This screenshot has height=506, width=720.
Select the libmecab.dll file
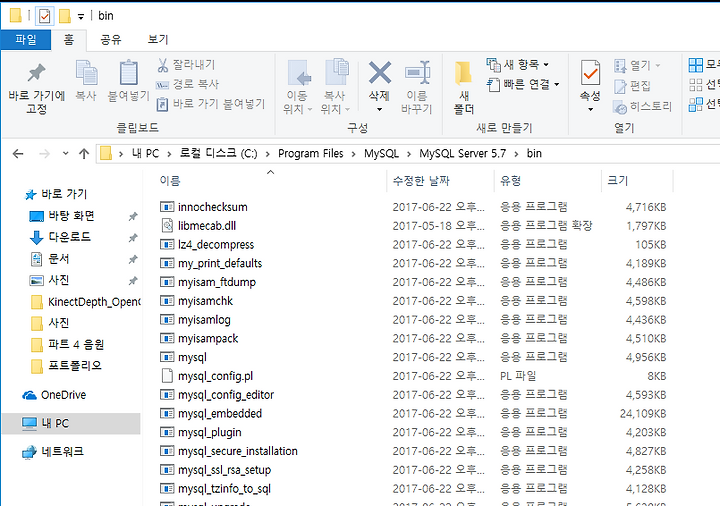[207, 226]
